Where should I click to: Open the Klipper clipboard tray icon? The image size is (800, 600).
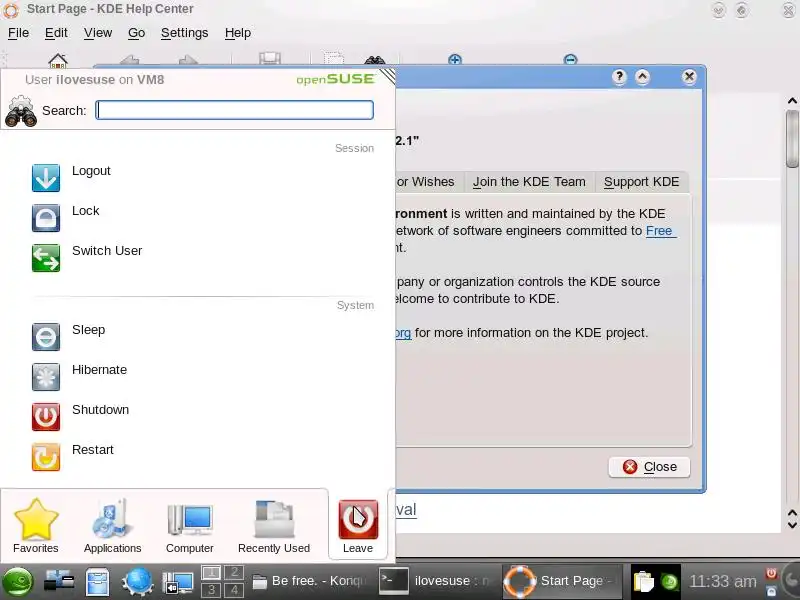(643, 582)
